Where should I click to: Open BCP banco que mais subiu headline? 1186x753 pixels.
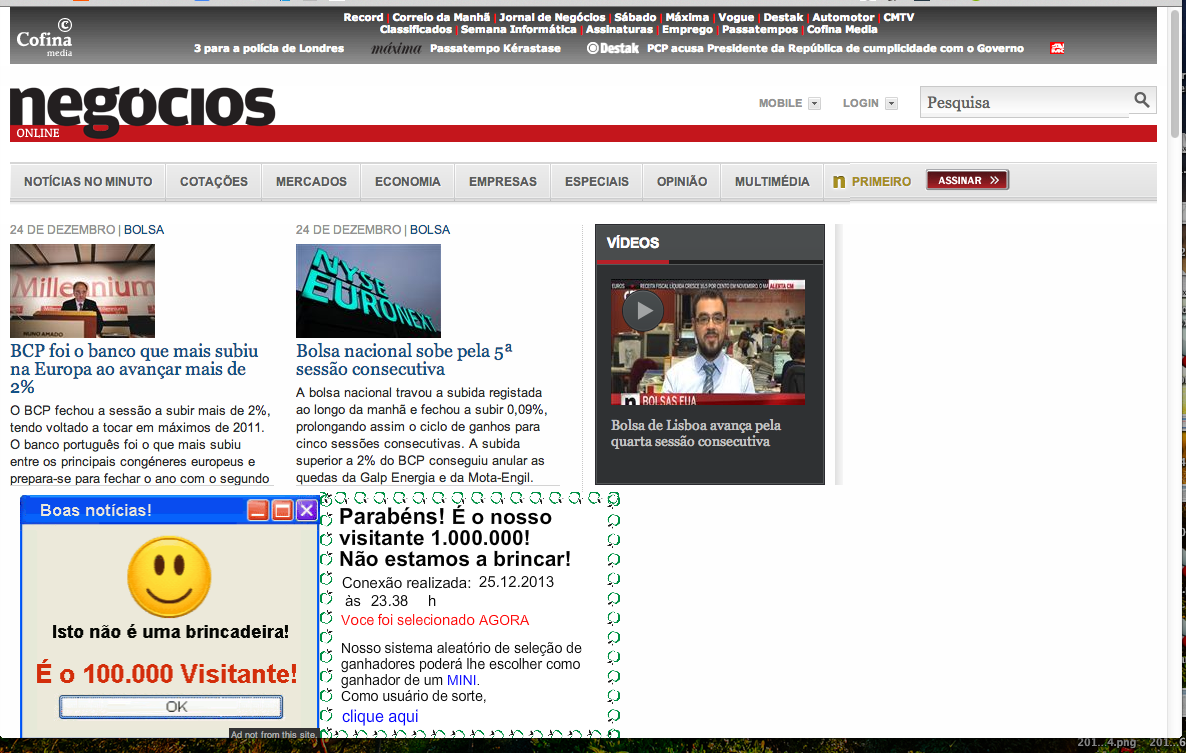tap(135, 369)
